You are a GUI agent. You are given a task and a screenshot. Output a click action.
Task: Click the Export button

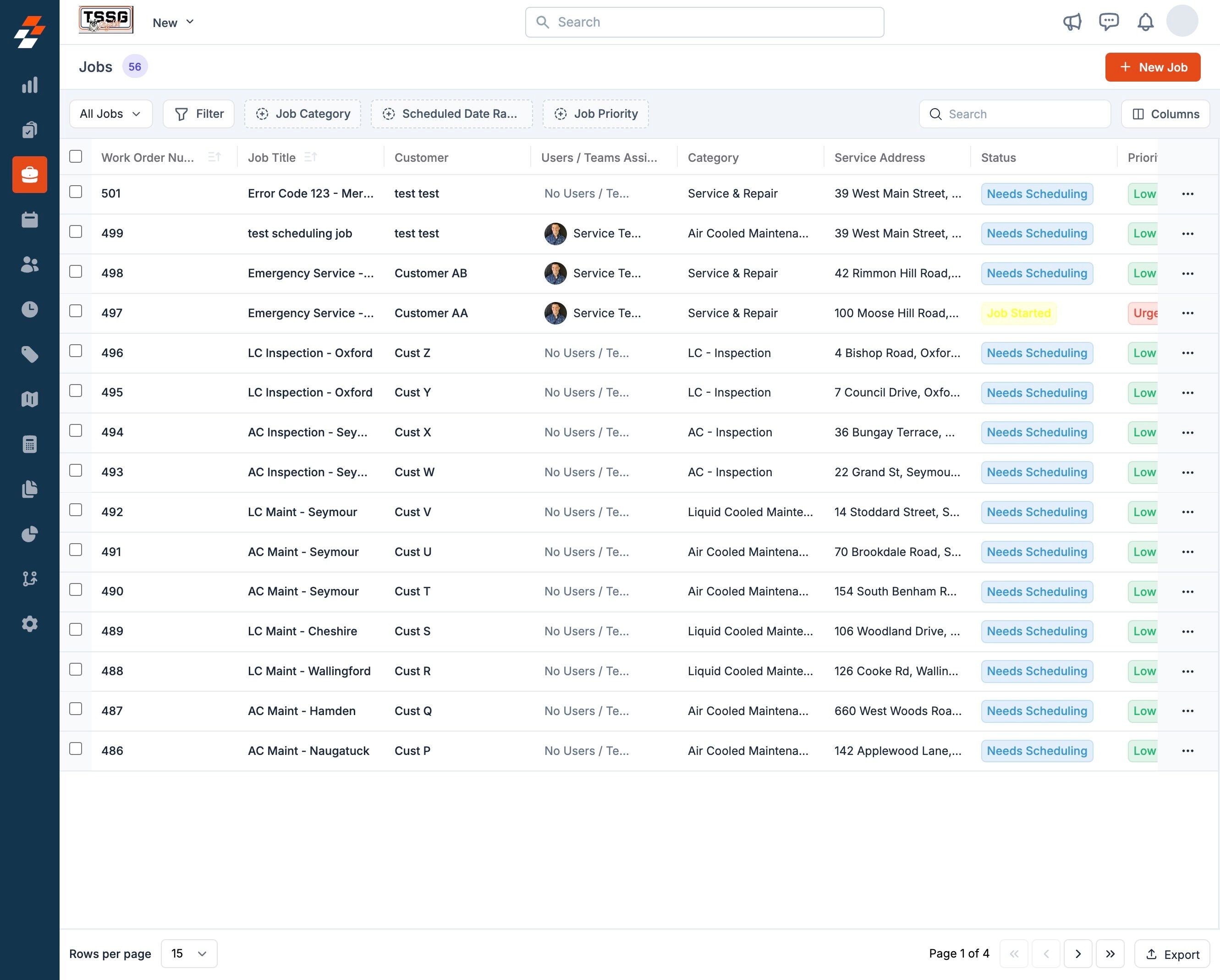click(x=1172, y=954)
